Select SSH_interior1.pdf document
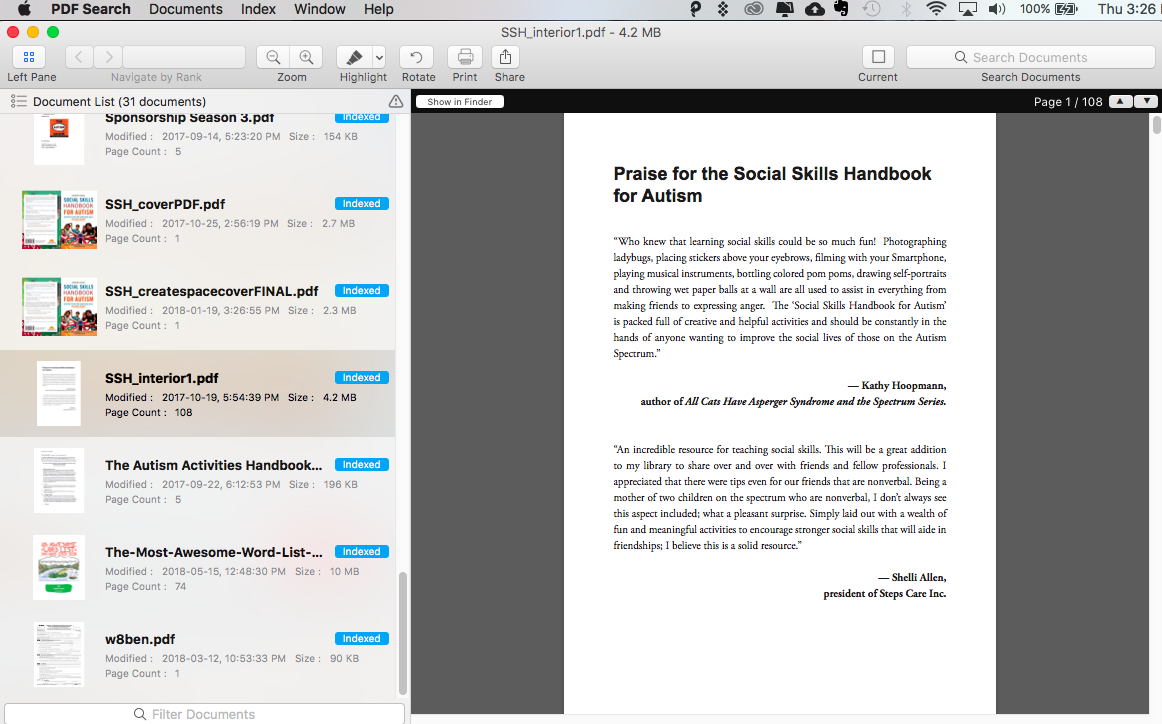The width and height of the screenshot is (1162, 724). pyautogui.click(x=198, y=393)
